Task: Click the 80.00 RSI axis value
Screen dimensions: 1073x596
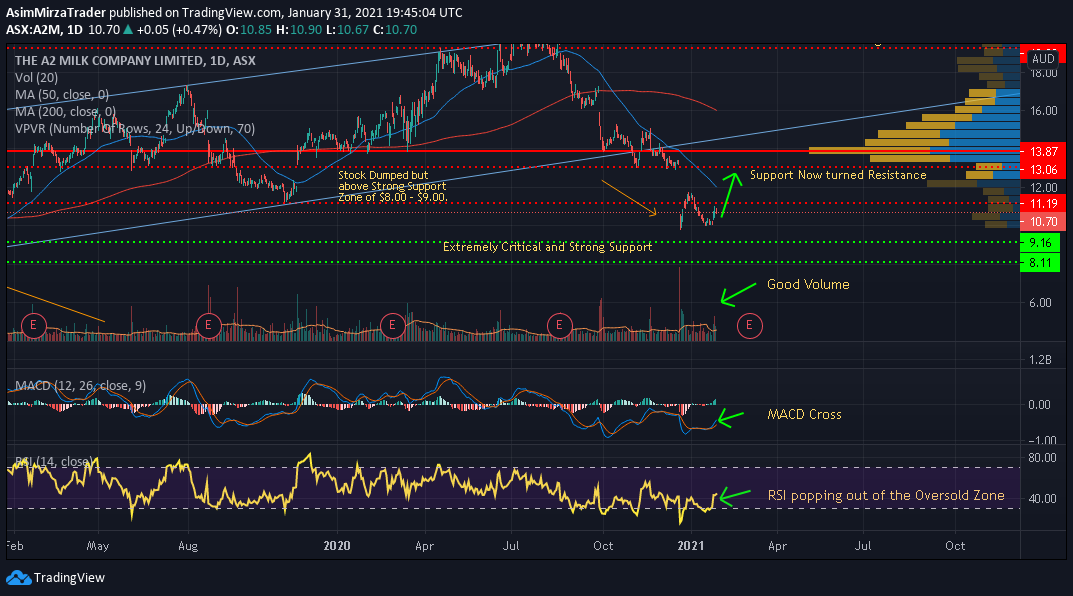Action: (1043, 458)
